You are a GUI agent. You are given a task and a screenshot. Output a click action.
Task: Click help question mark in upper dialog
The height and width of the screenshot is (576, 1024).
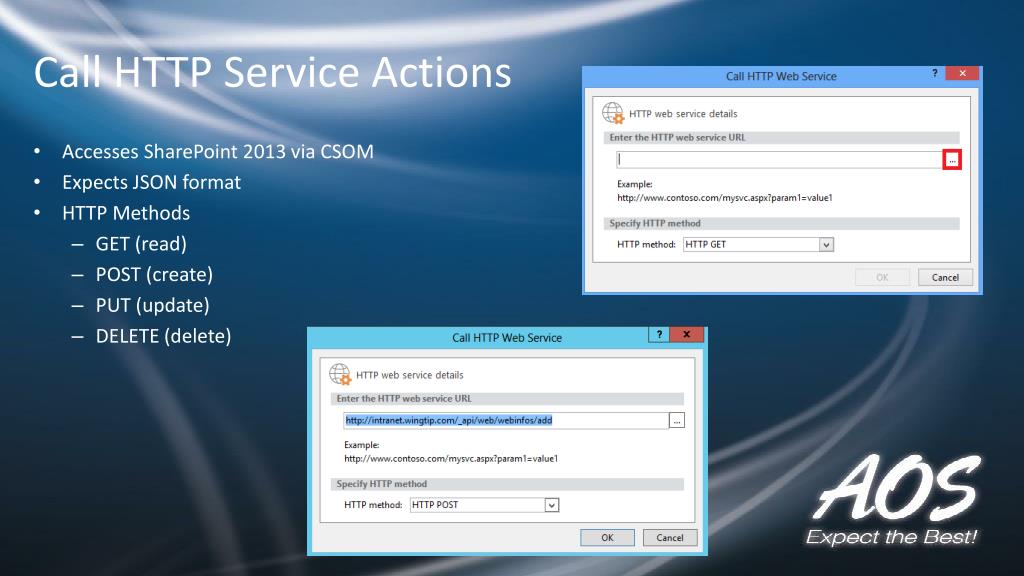tap(935, 73)
